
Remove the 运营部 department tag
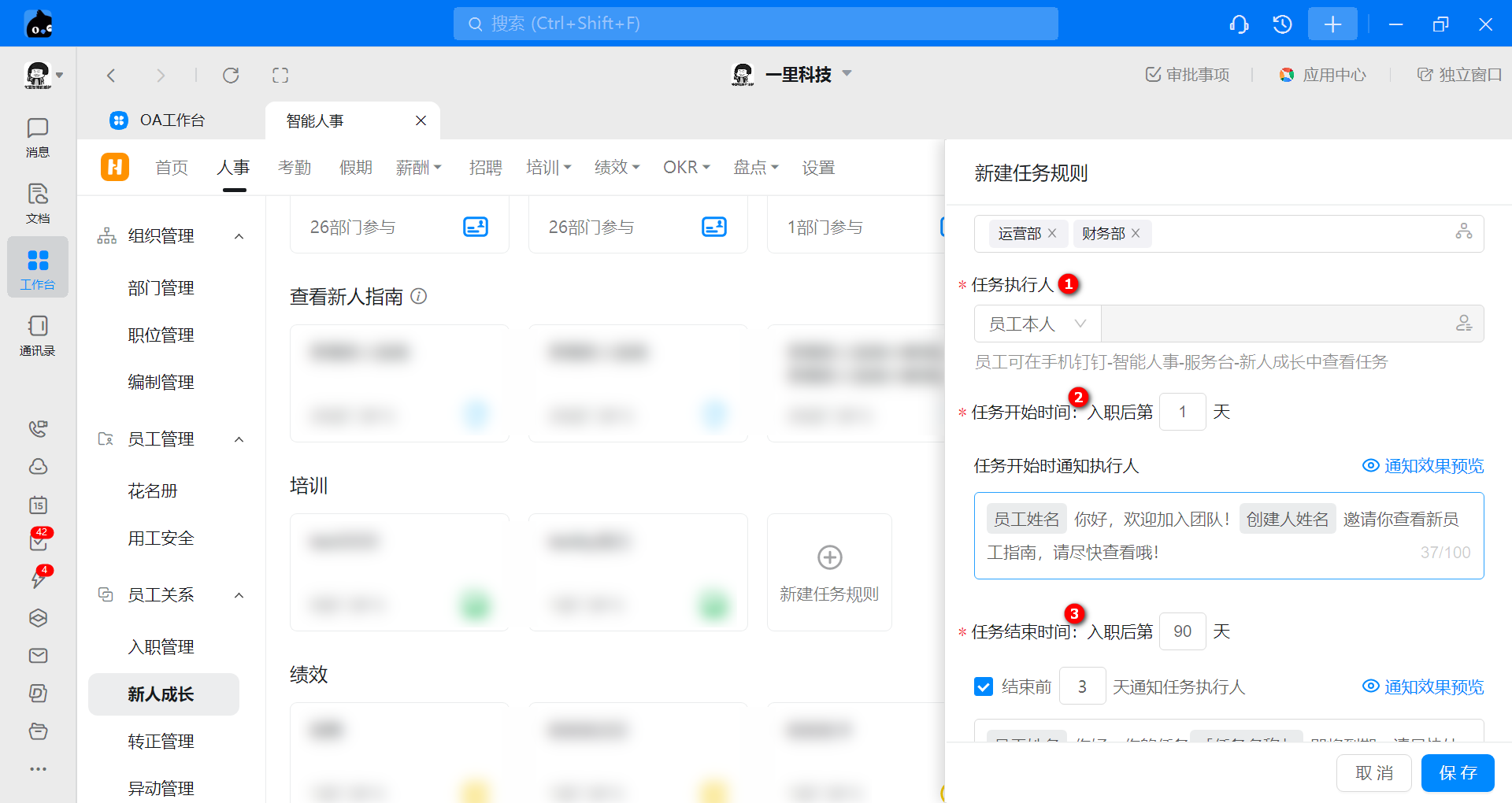tap(1052, 234)
